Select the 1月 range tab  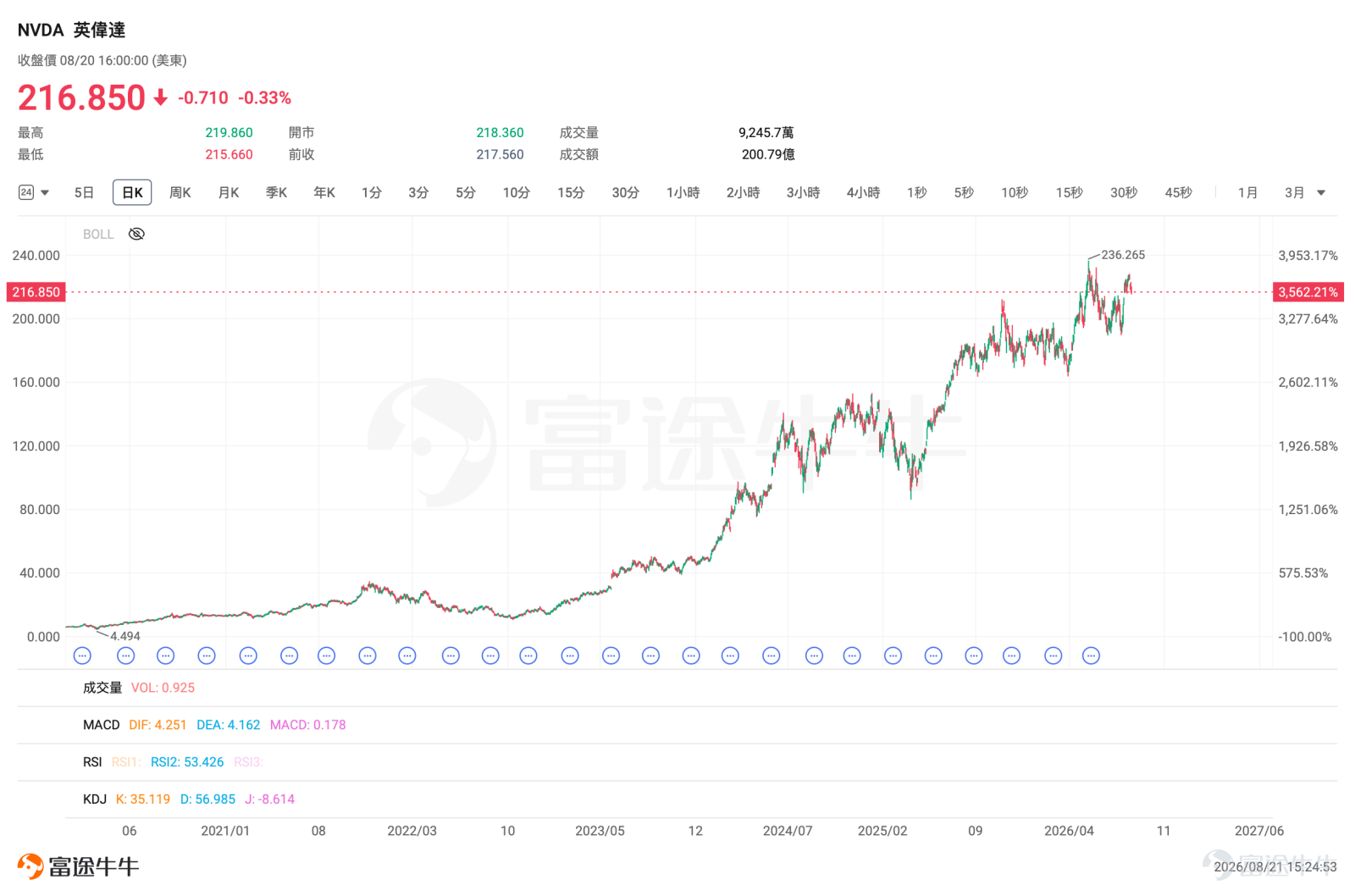coord(1247,192)
